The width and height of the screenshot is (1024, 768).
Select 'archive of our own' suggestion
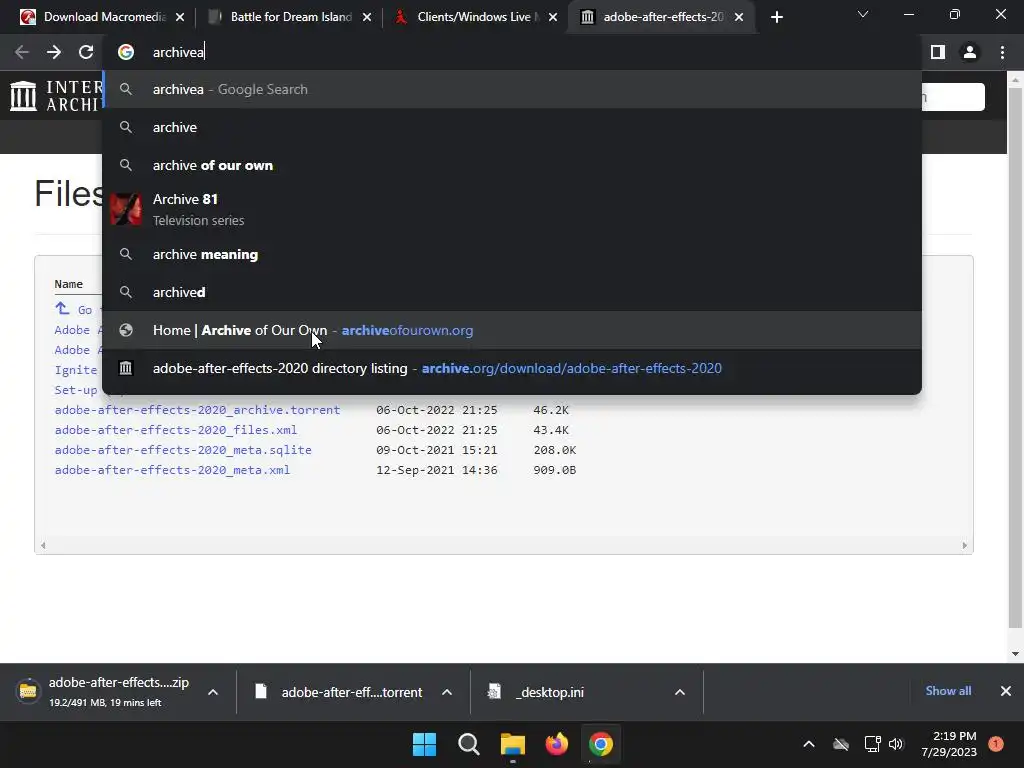(512, 165)
